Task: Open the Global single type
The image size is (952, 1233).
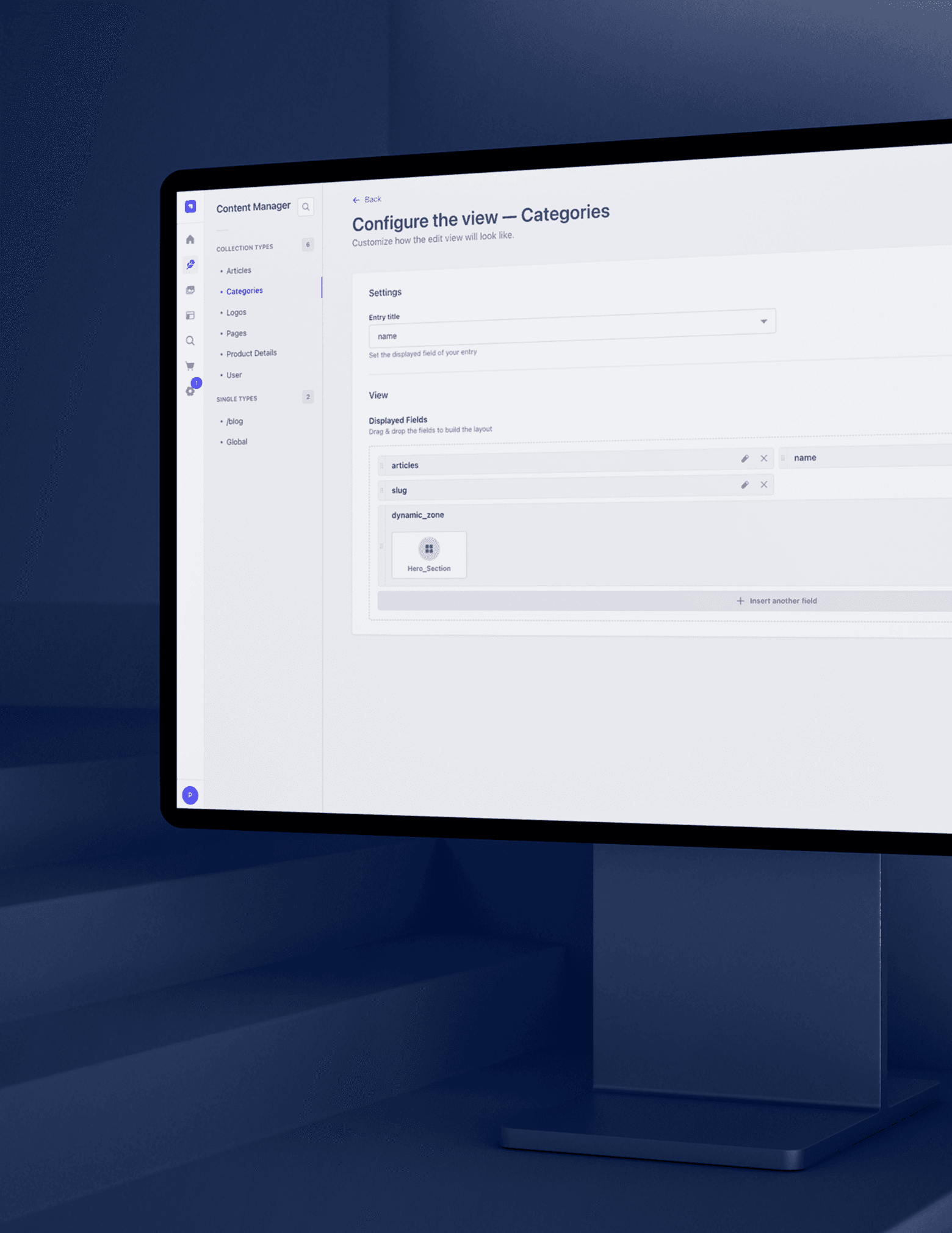Action: 237,442
